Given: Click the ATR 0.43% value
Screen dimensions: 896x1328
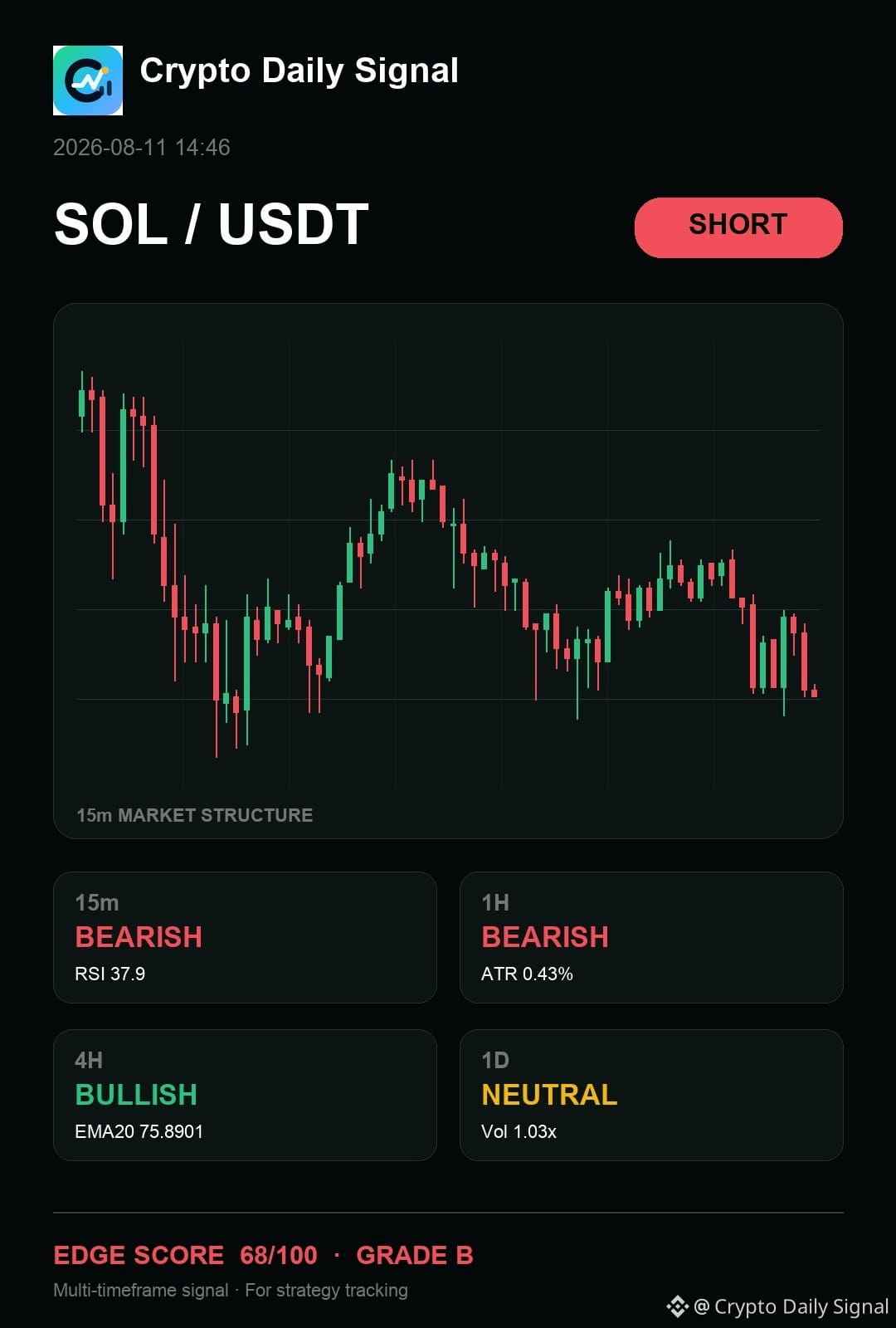Looking at the screenshot, I should pyautogui.click(x=527, y=974).
